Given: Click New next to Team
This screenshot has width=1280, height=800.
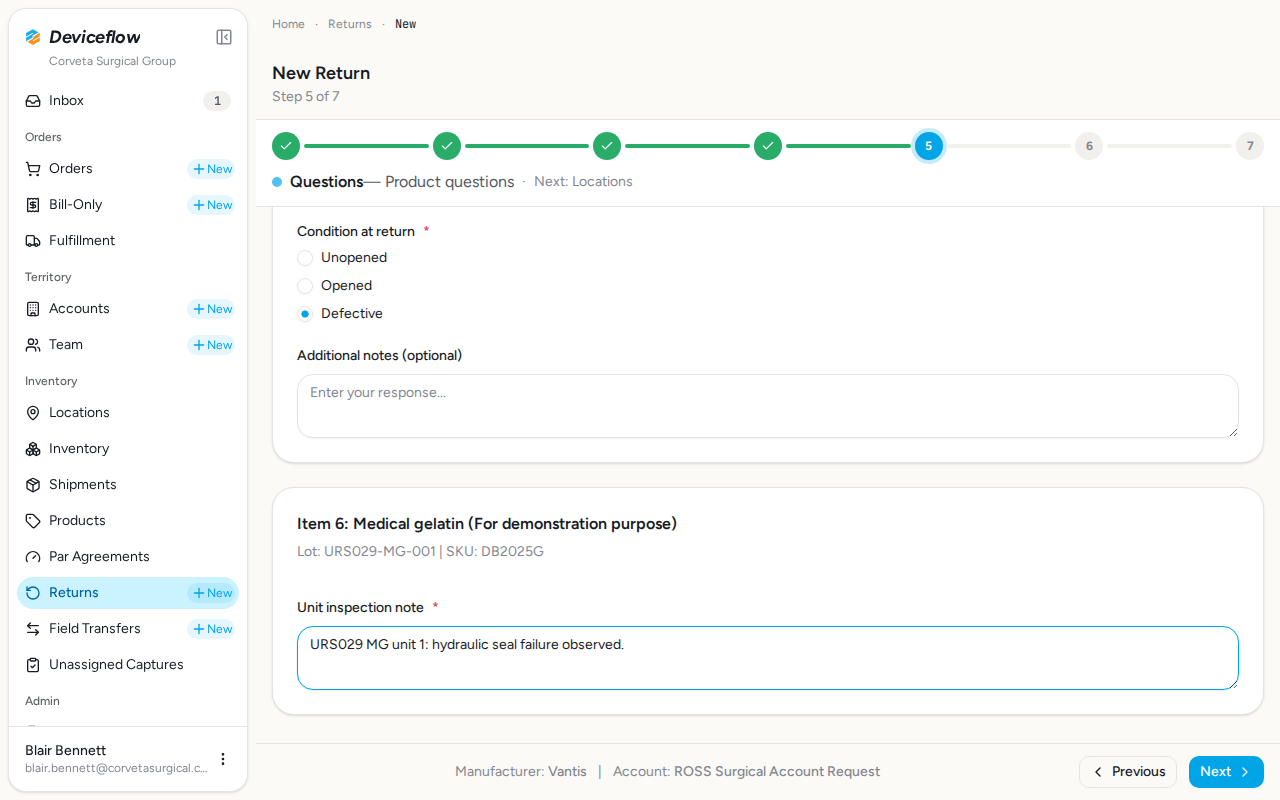Looking at the screenshot, I should pyautogui.click(x=212, y=345).
